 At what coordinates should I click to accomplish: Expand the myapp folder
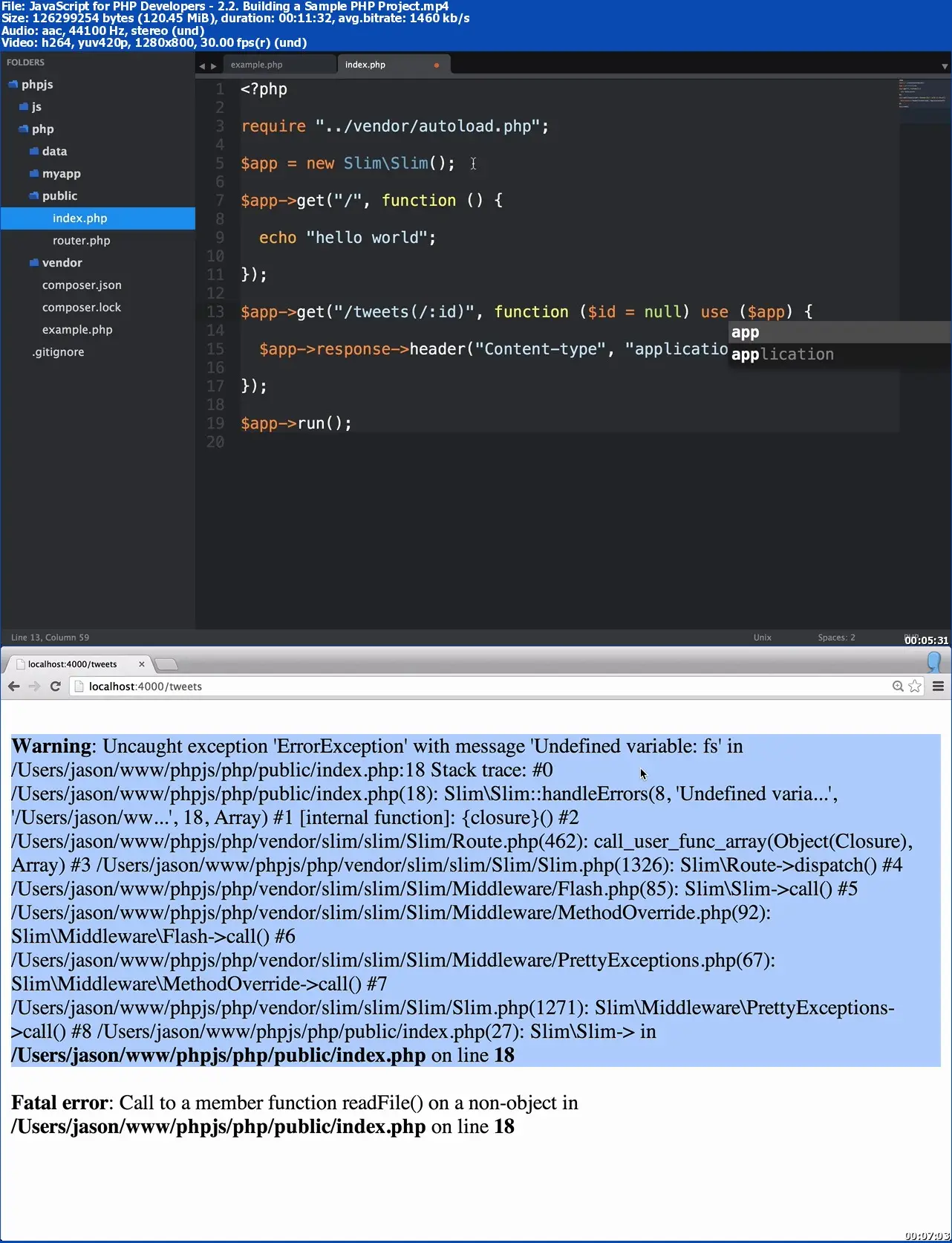[33, 174]
